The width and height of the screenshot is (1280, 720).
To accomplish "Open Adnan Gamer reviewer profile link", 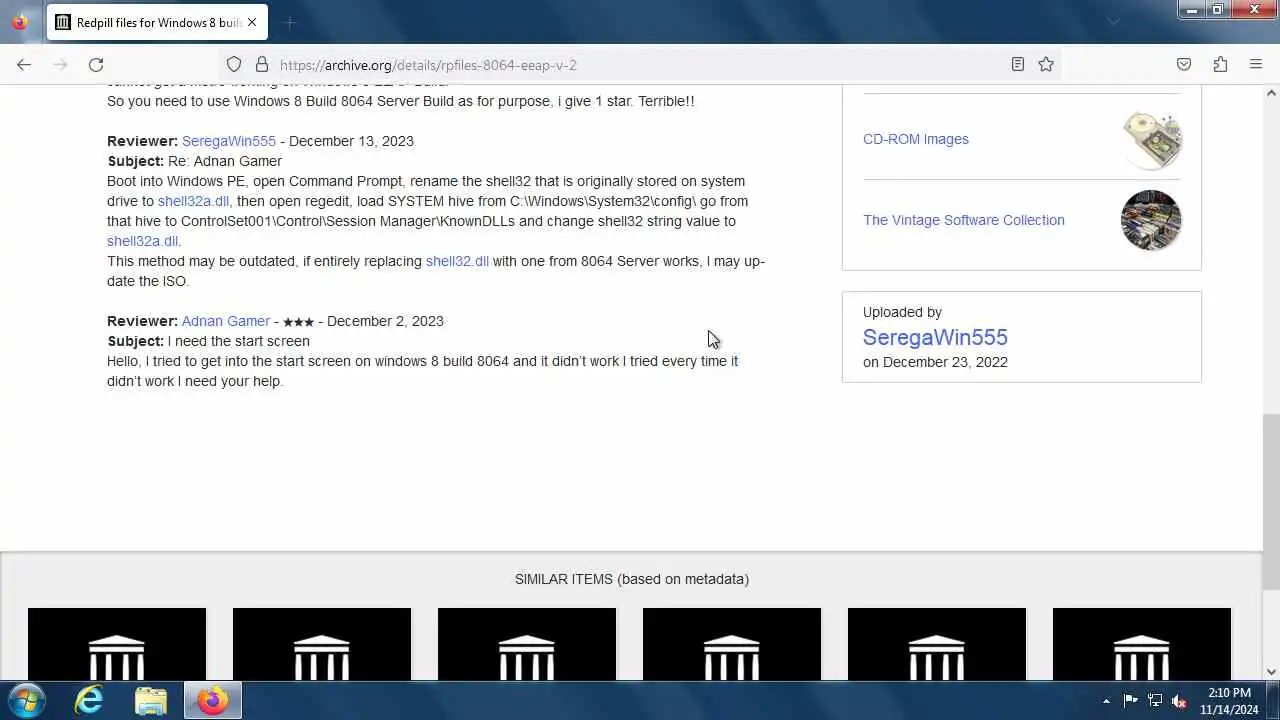I will pyautogui.click(x=226, y=321).
